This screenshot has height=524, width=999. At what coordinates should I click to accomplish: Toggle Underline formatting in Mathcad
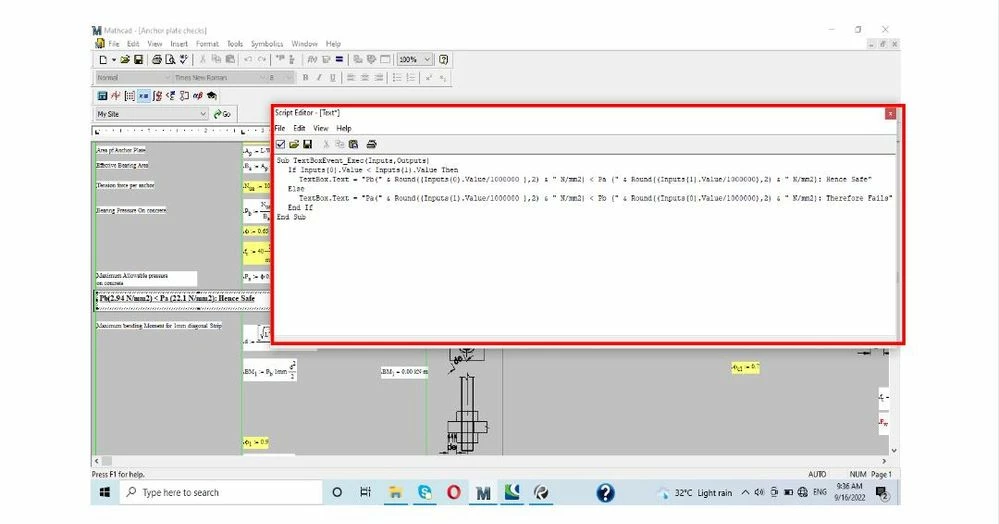(333, 77)
